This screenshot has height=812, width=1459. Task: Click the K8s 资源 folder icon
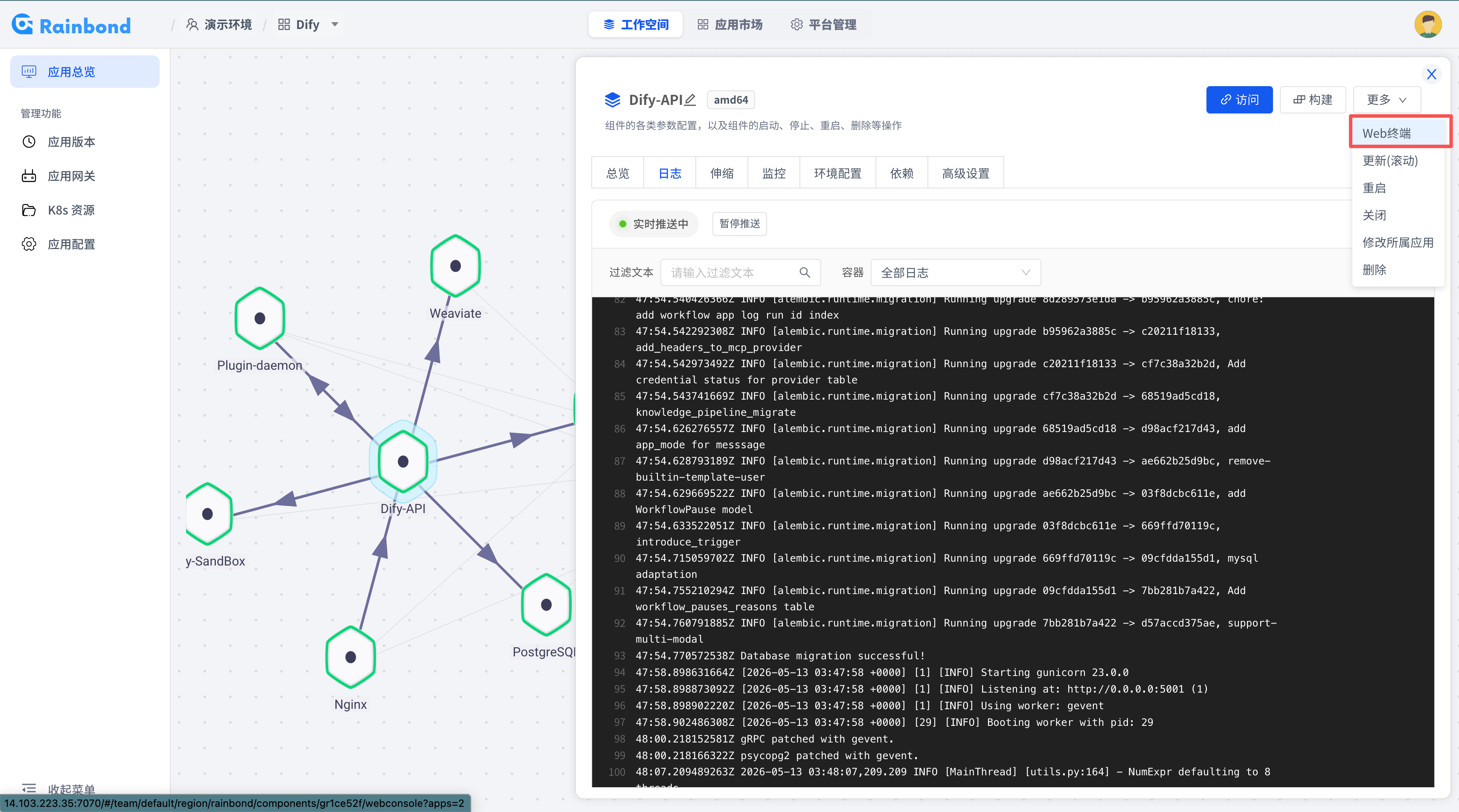(29, 210)
